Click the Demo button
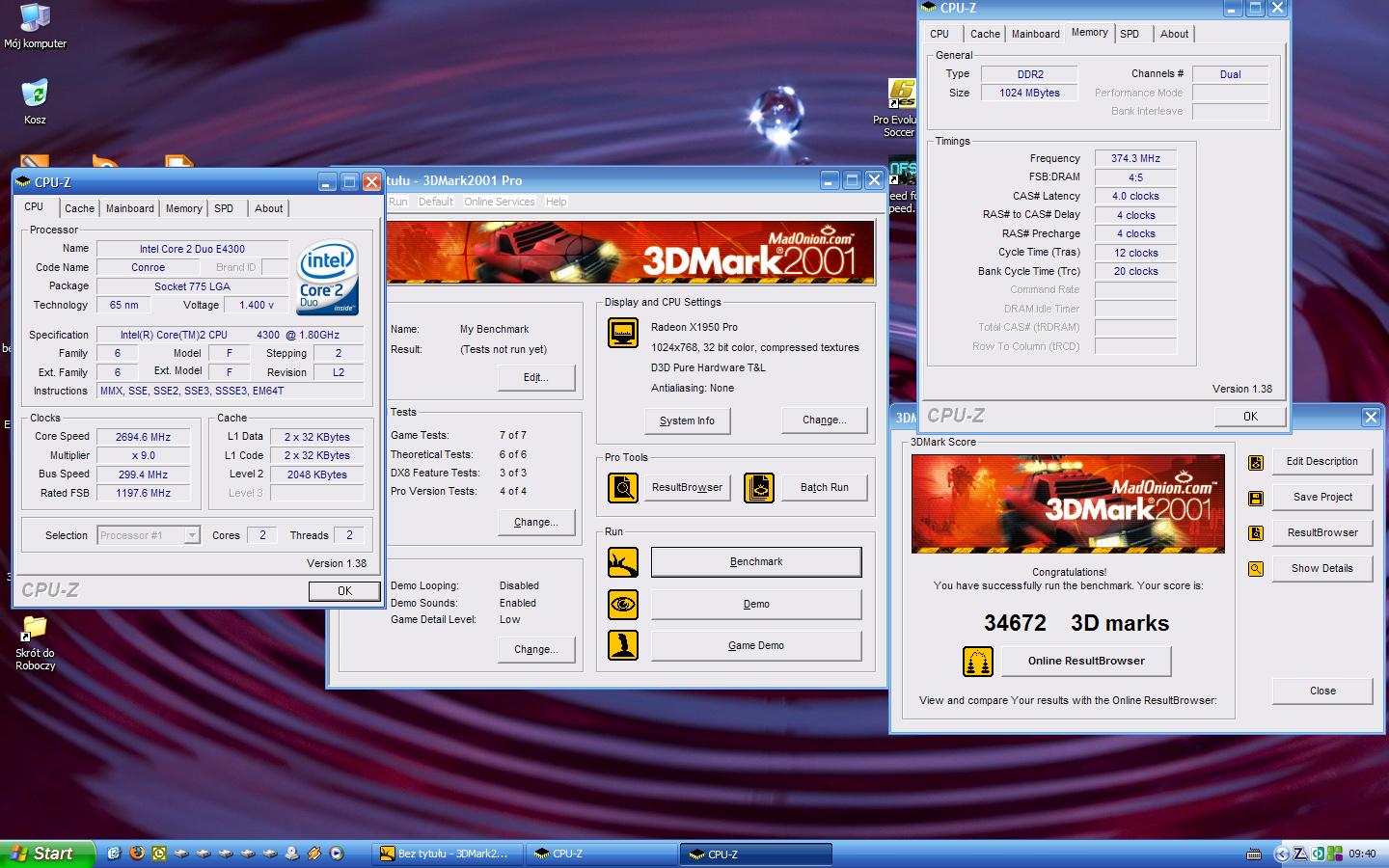This screenshot has height=868, width=1389. [756, 604]
